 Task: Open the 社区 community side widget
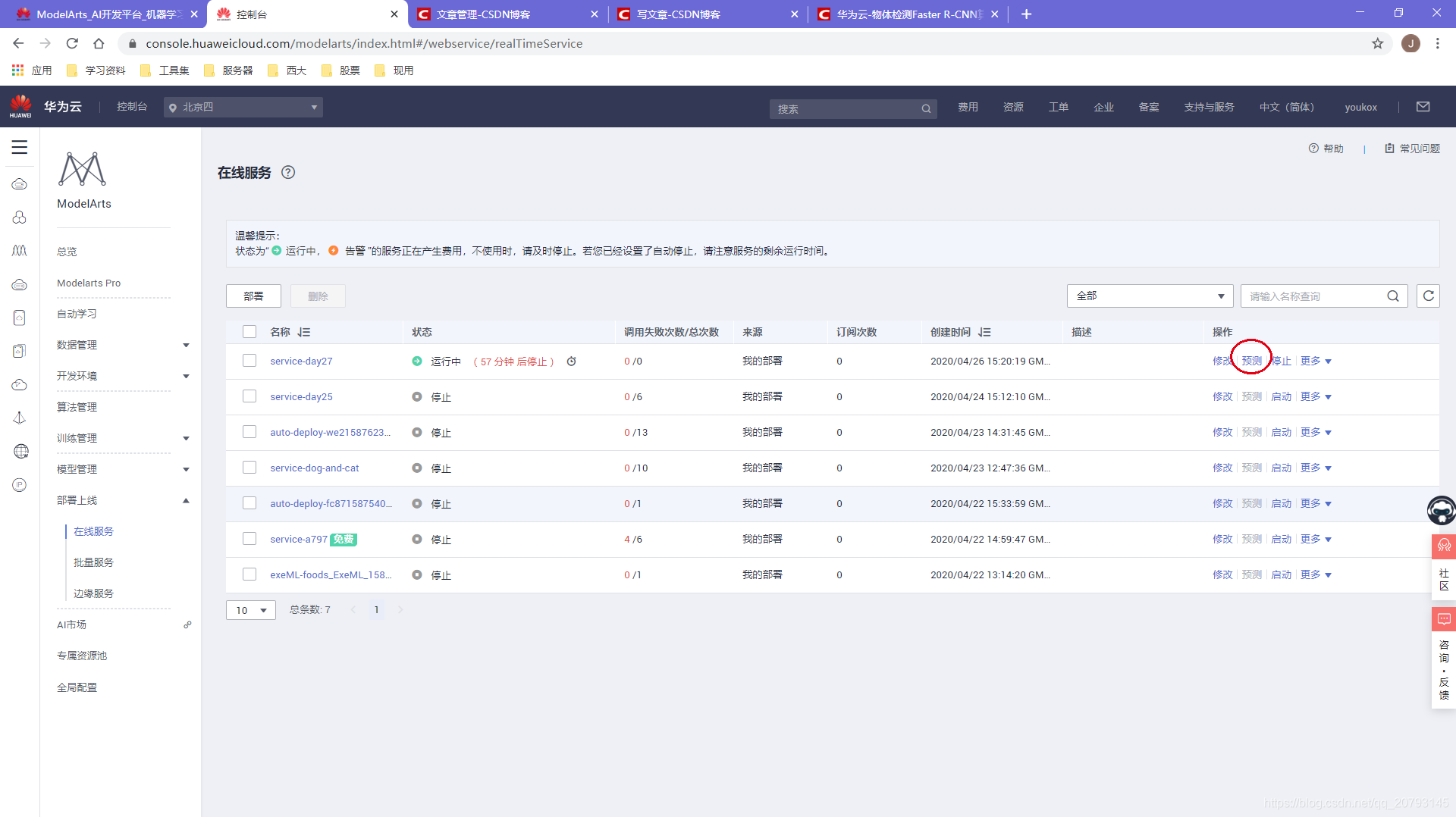(x=1444, y=568)
